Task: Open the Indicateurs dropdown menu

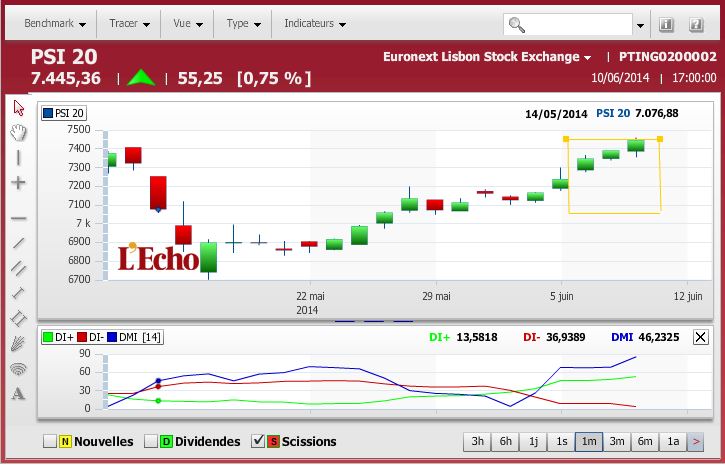Action: point(315,24)
